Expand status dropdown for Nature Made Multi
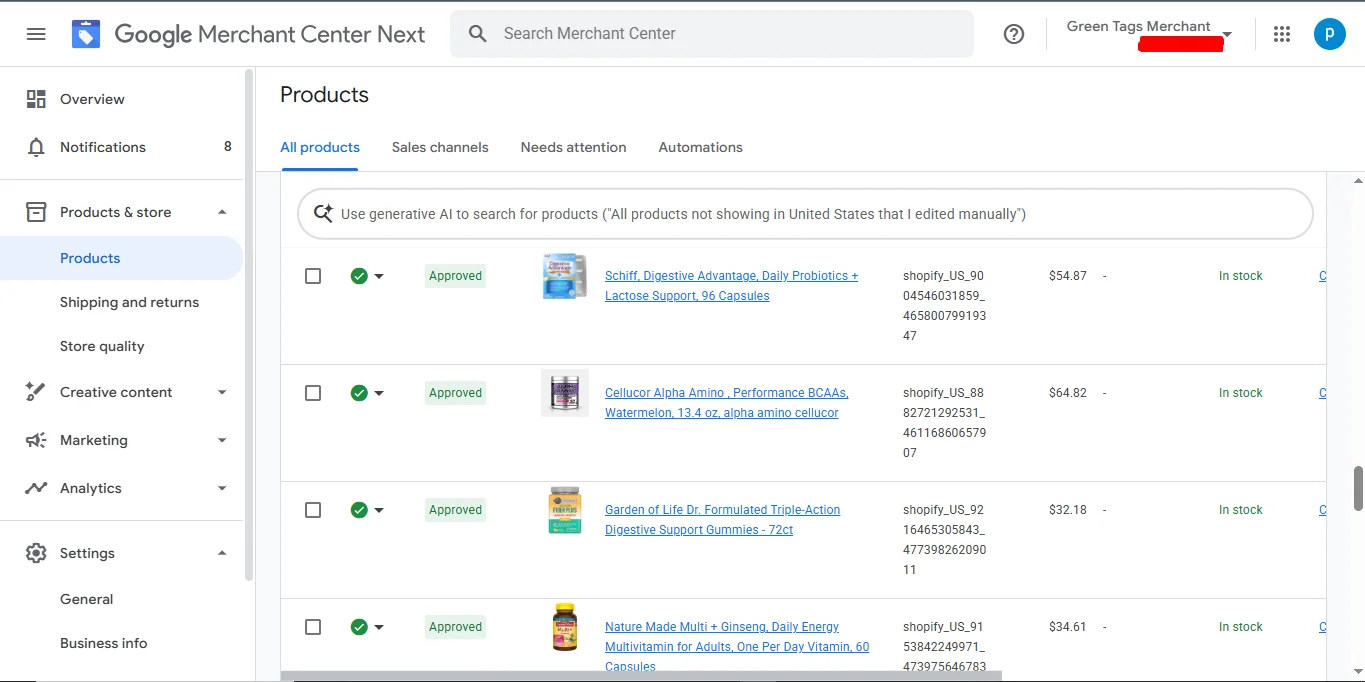This screenshot has width=1365, height=682. click(379, 628)
